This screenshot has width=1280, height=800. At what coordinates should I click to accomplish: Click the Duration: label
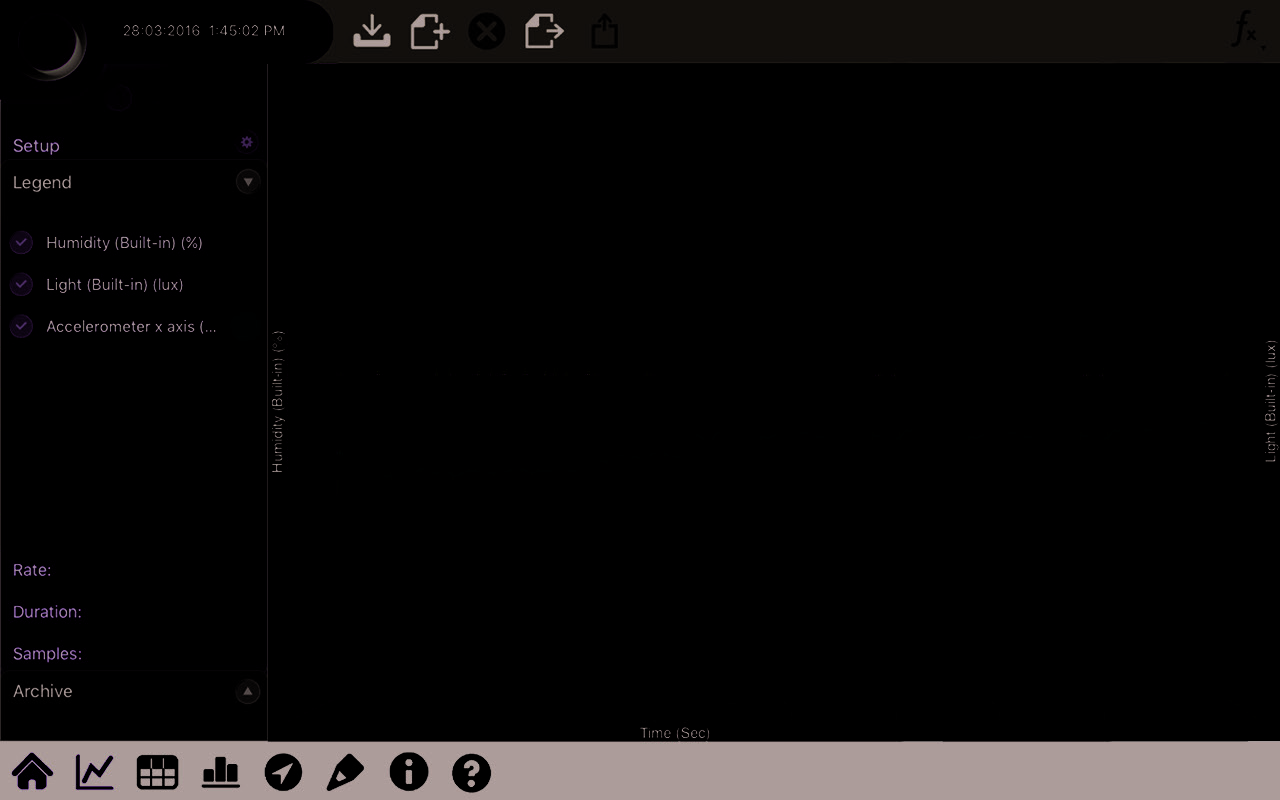(47, 612)
